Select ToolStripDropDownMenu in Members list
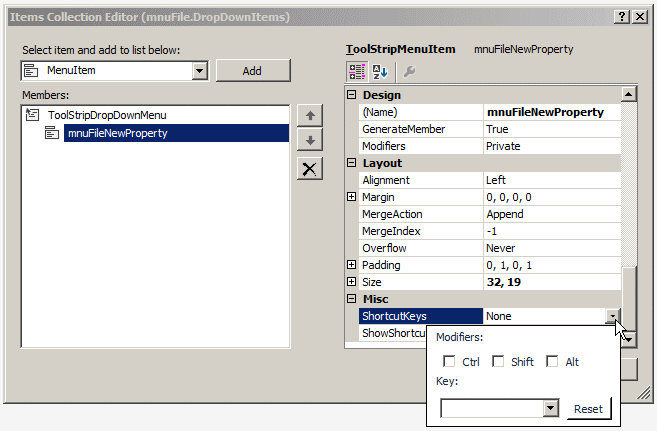657x431 pixels. pyautogui.click(x=107, y=115)
